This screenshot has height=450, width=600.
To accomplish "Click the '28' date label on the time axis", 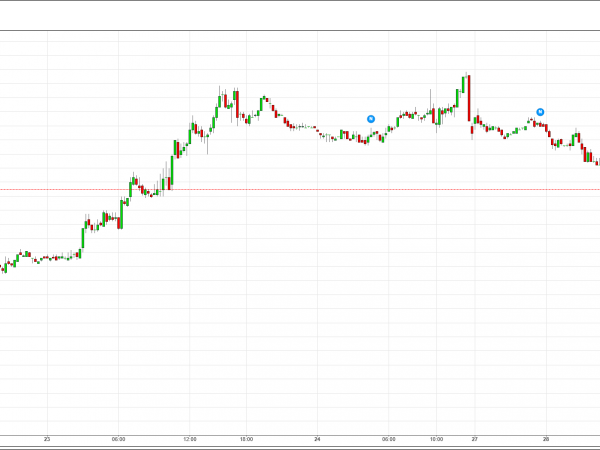I will 546,439.
